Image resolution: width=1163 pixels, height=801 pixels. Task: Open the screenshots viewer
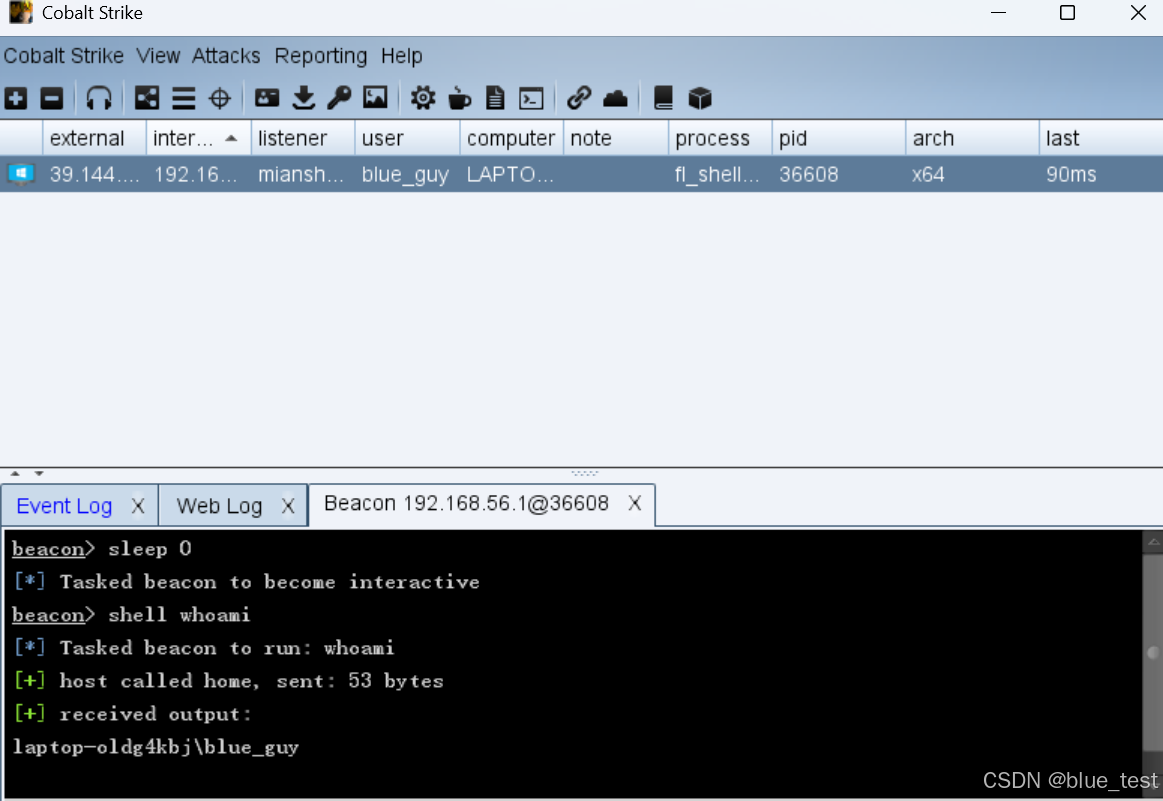pyautogui.click(x=375, y=97)
